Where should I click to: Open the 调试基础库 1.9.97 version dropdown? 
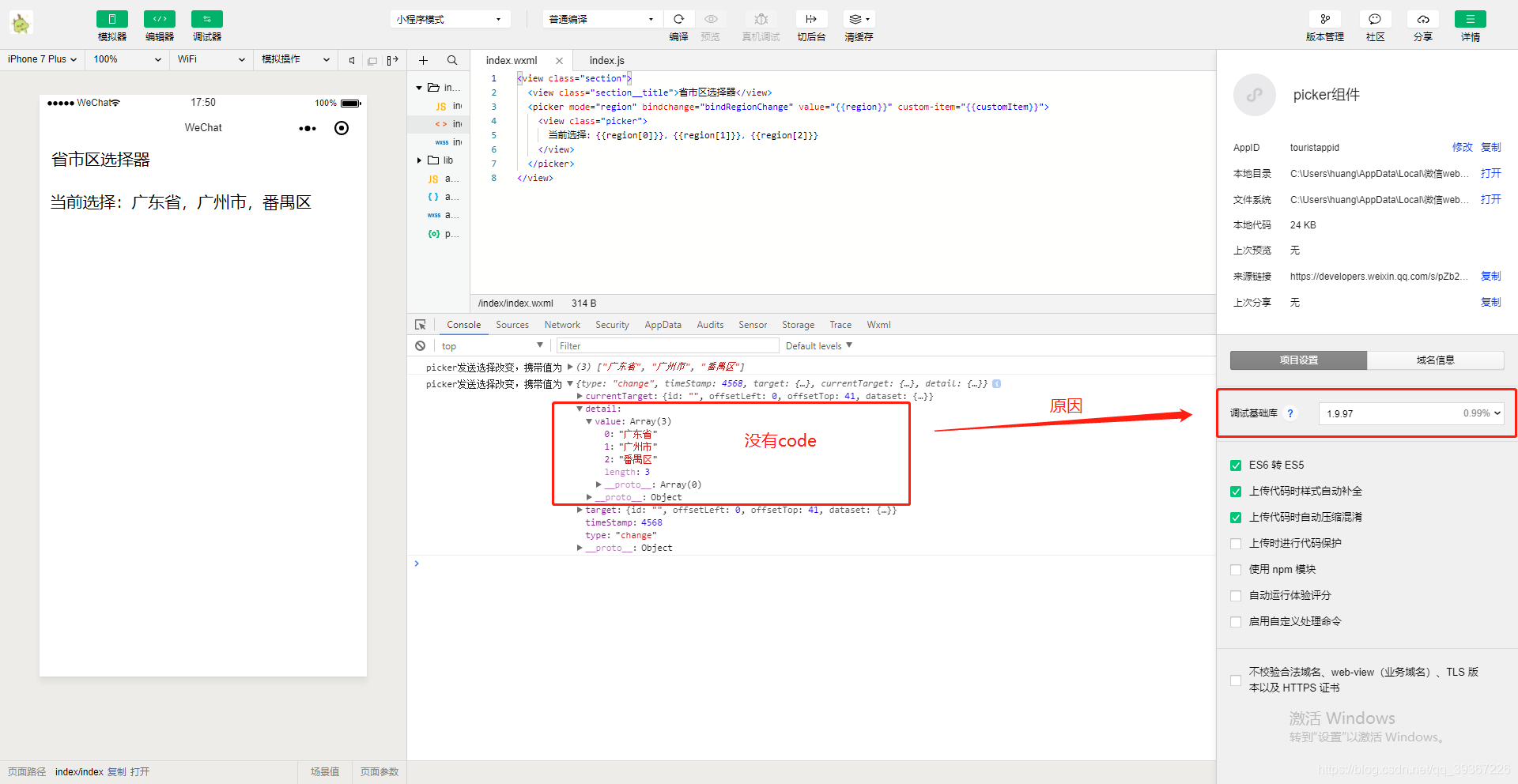1411,413
